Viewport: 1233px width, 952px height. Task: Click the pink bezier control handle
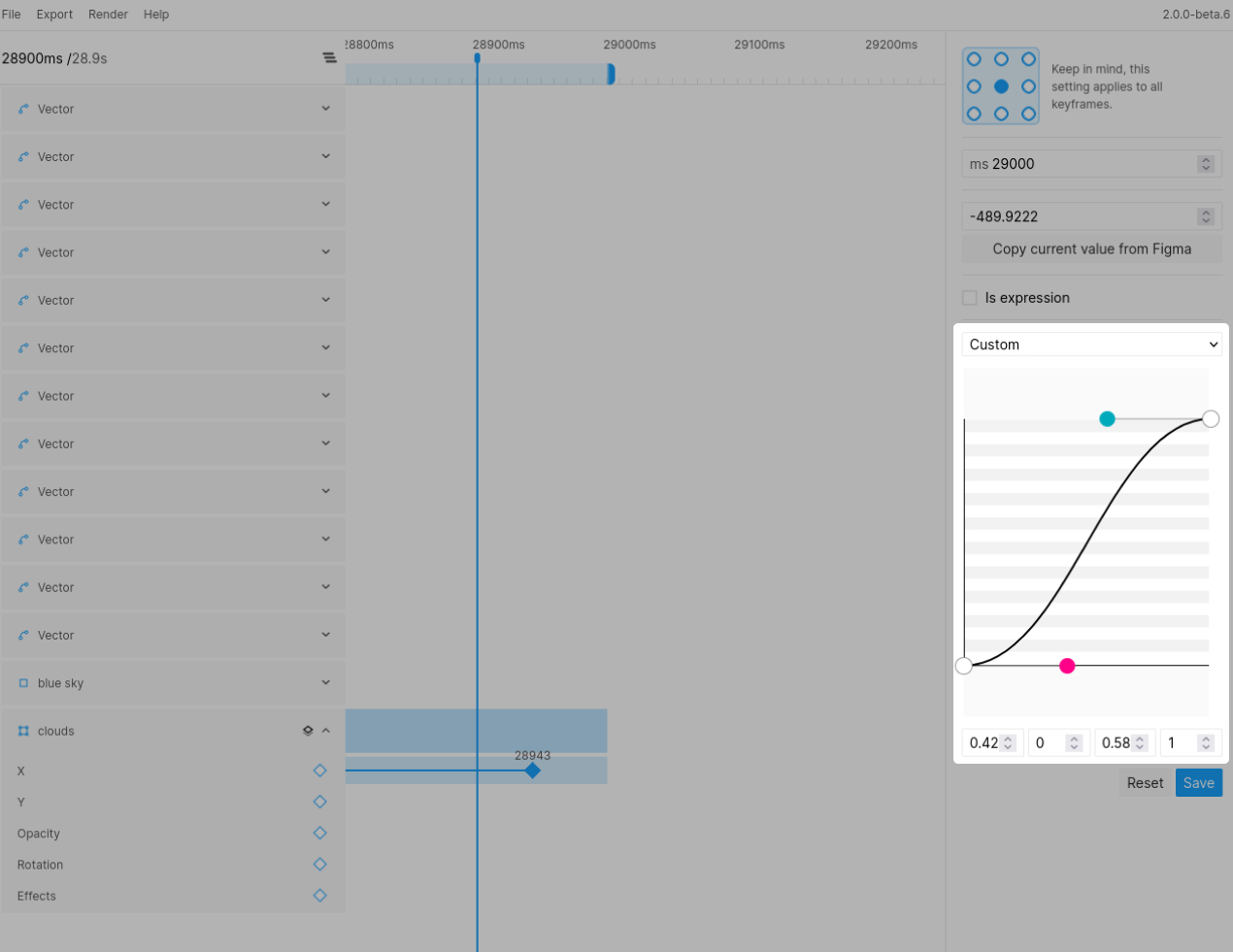pyautogui.click(x=1067, y=666)
